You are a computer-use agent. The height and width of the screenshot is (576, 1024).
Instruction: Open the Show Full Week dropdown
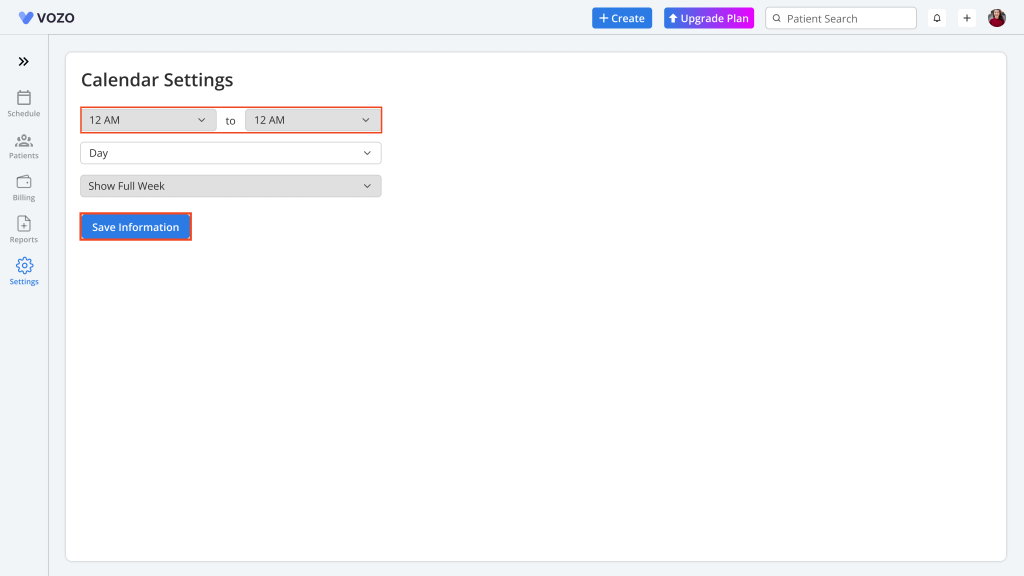(x=230, y=186)
